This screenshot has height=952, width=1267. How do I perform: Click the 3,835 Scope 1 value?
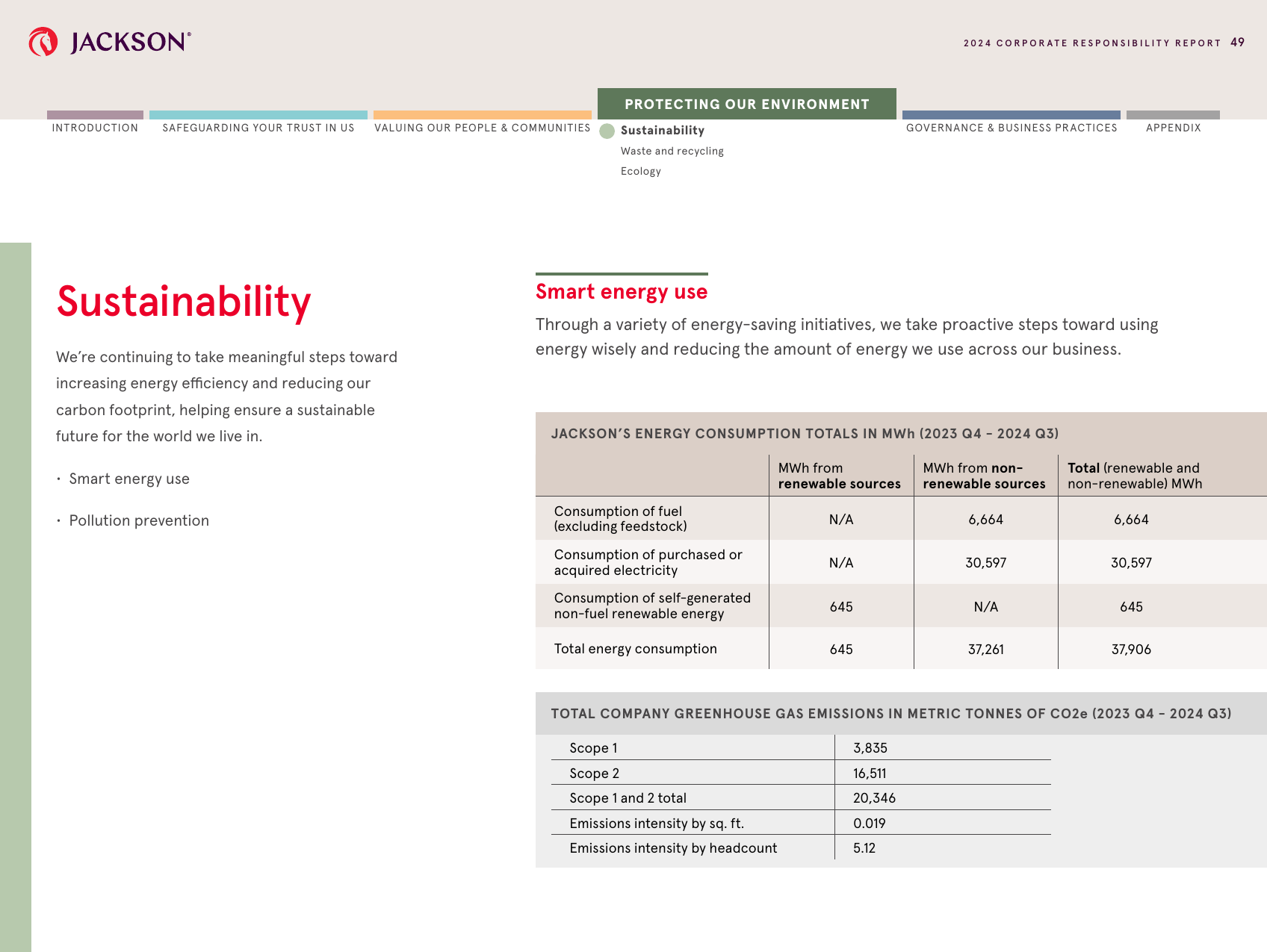tap(870, 748)
